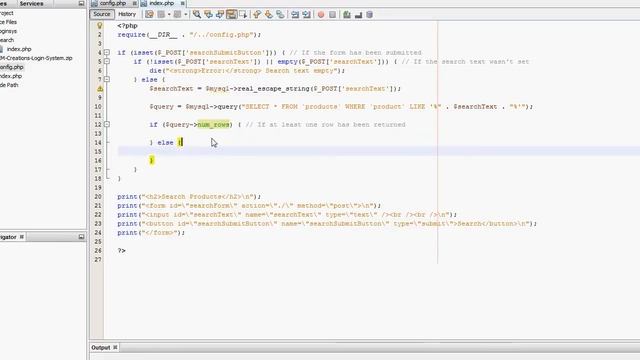The width and height of the screenshot is (640, 360).
Task: Open the Services tab
Action: 31,3
